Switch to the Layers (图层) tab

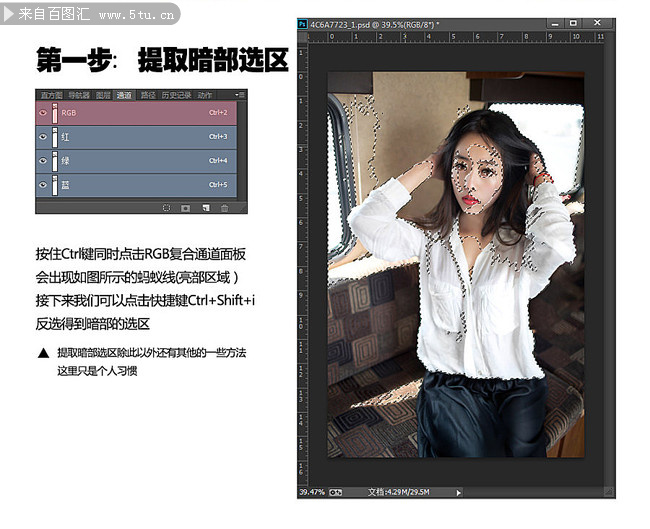click(x=103, y=95)
